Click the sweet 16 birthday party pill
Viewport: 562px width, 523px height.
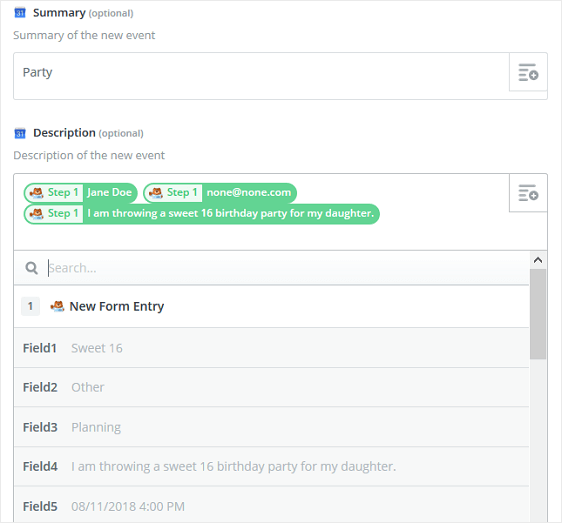(201, 214)
